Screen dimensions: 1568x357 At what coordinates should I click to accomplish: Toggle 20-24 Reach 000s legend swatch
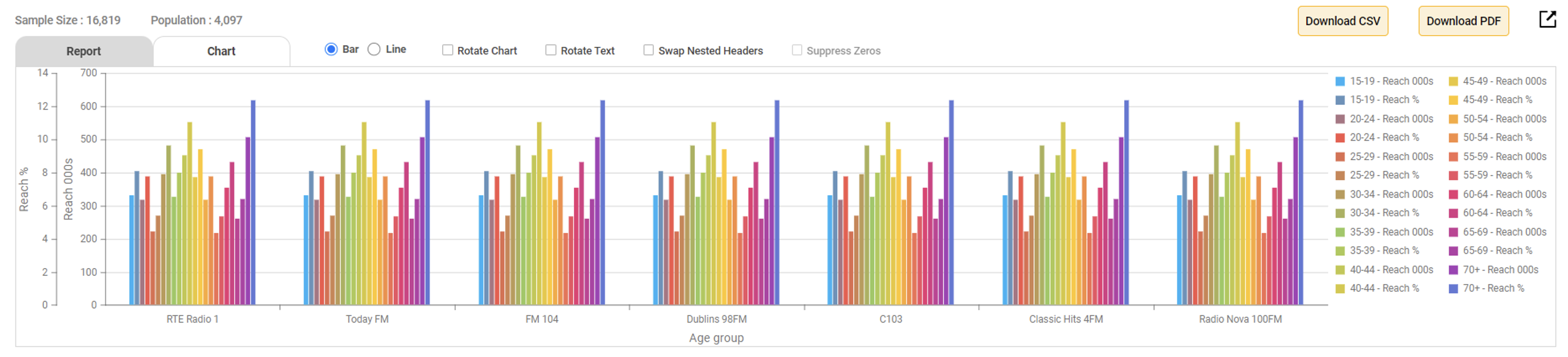coord(1340,119)
